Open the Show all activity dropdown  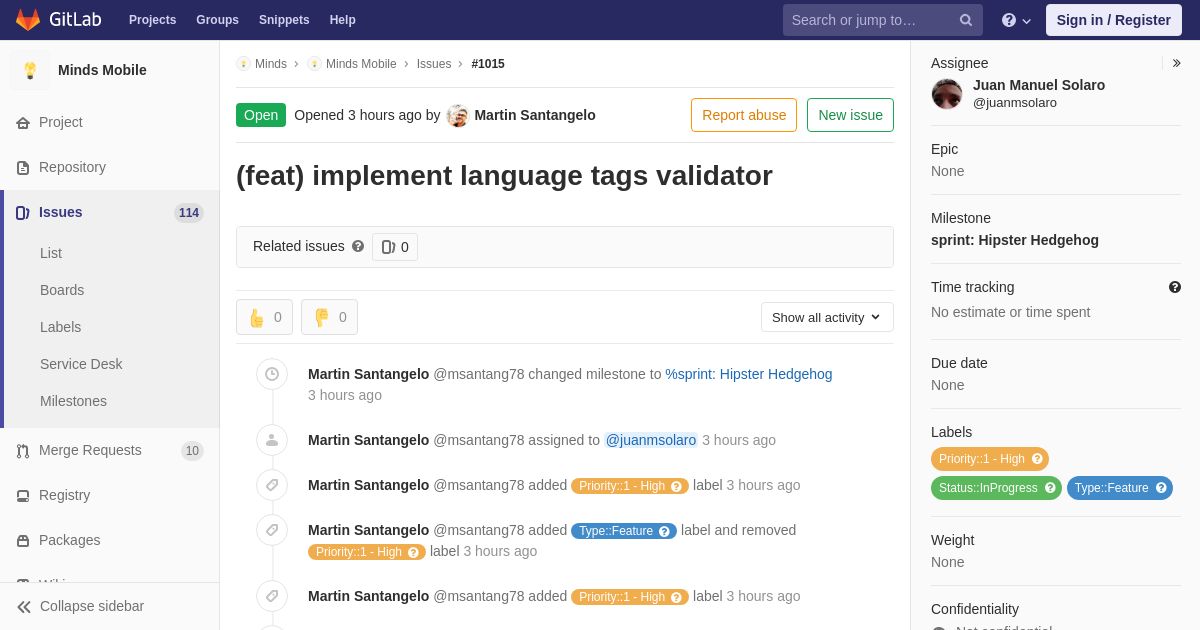pos(827,317)
